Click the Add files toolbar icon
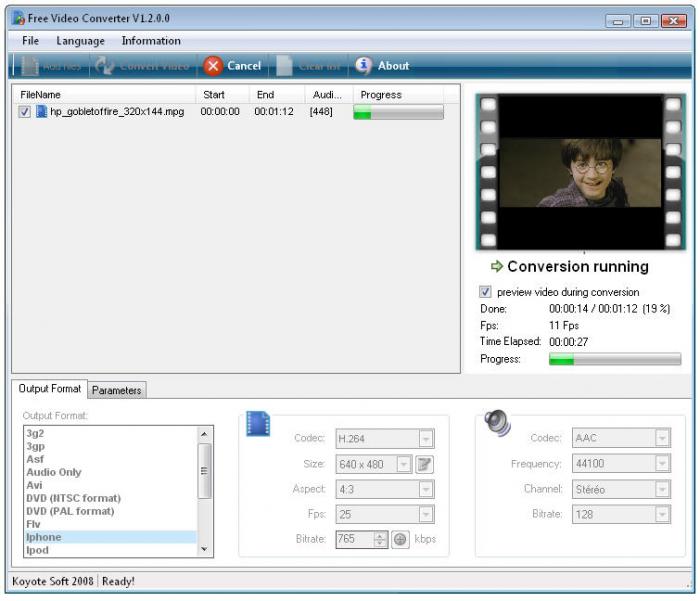The height and width of the screenshot is (601, 700). tap(30, 66)
